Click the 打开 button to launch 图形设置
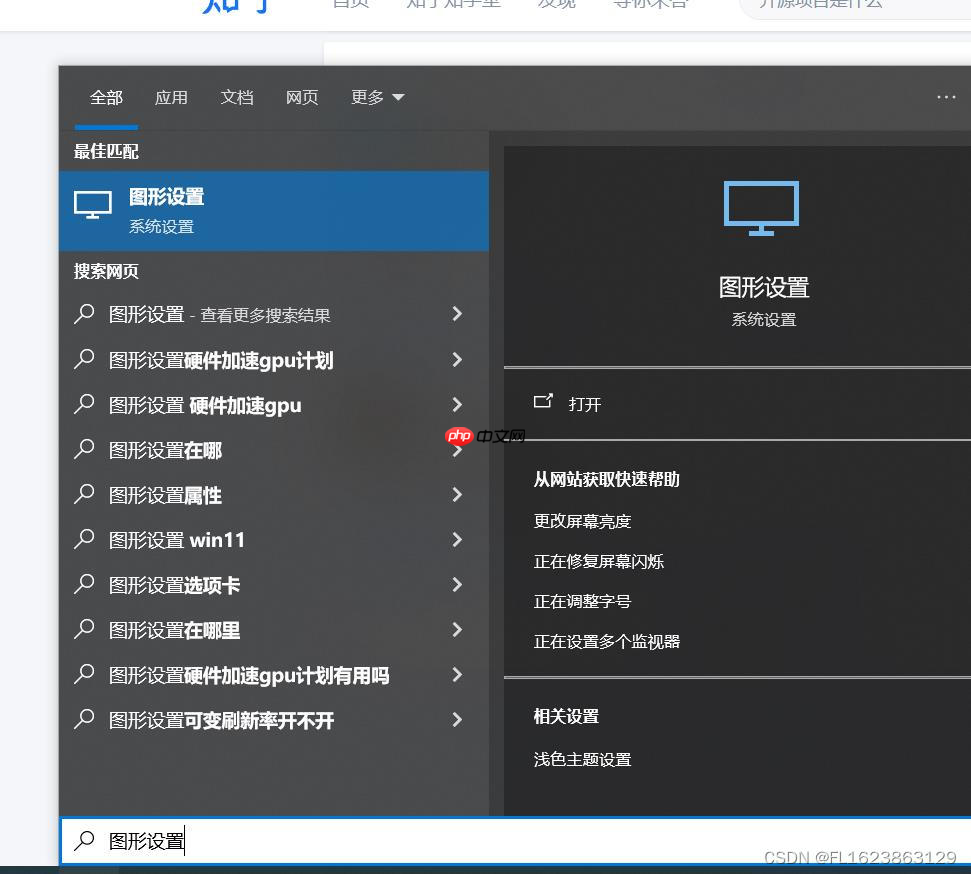Image resolution: width=971 pixels, height=874 pixels. point(584,404)
